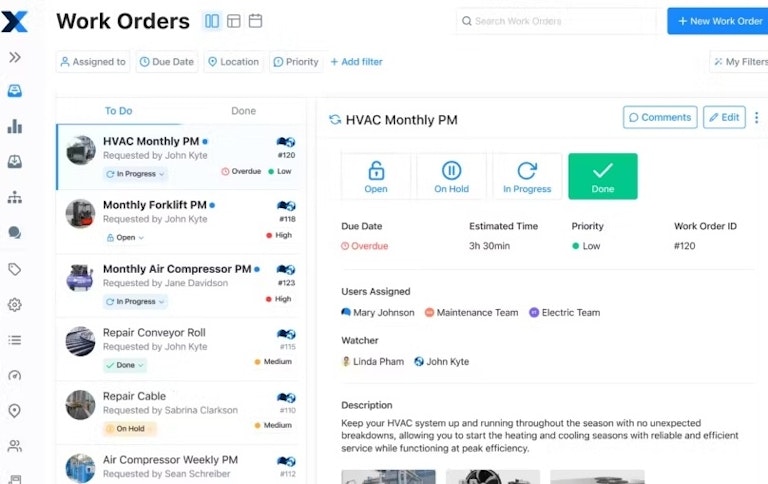Open the Priority filter dropdown
The width and height of the screenshot is (768, 484).
click(x=296, y=62)
